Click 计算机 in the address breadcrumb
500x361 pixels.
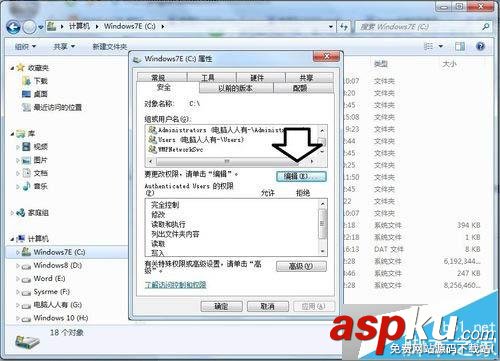79,26
